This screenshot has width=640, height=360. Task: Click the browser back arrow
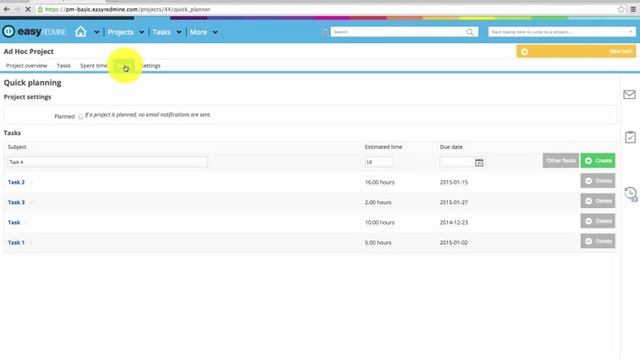point(7,9)
